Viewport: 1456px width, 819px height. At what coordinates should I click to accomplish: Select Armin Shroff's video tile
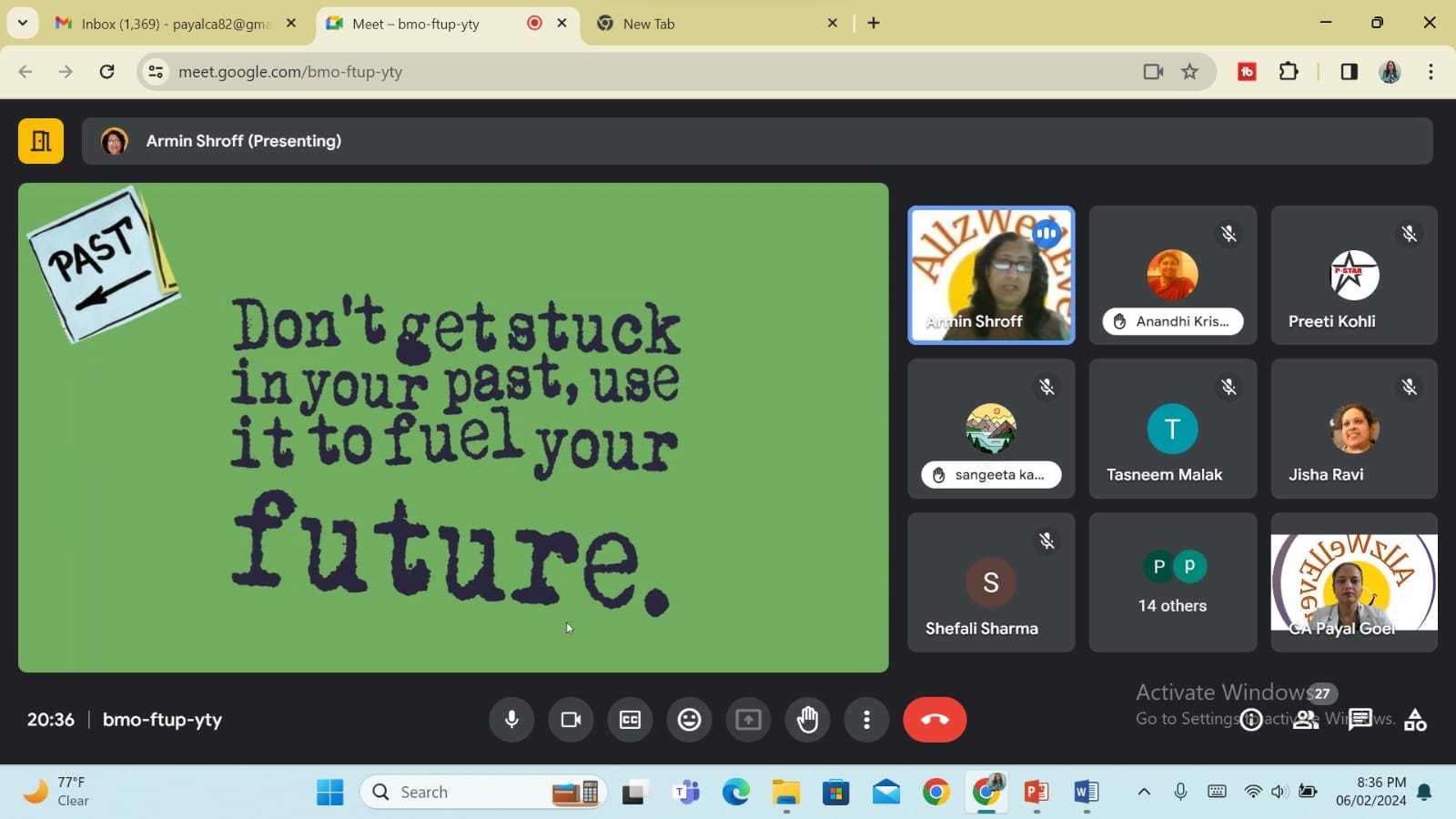tap(991, 275)
